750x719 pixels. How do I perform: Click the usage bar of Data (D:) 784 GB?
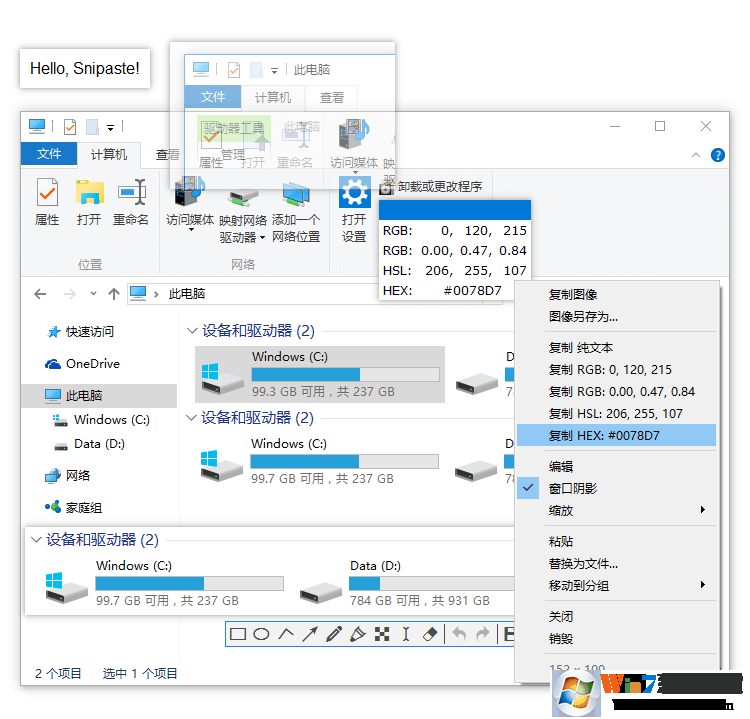[x=432, y=584]
